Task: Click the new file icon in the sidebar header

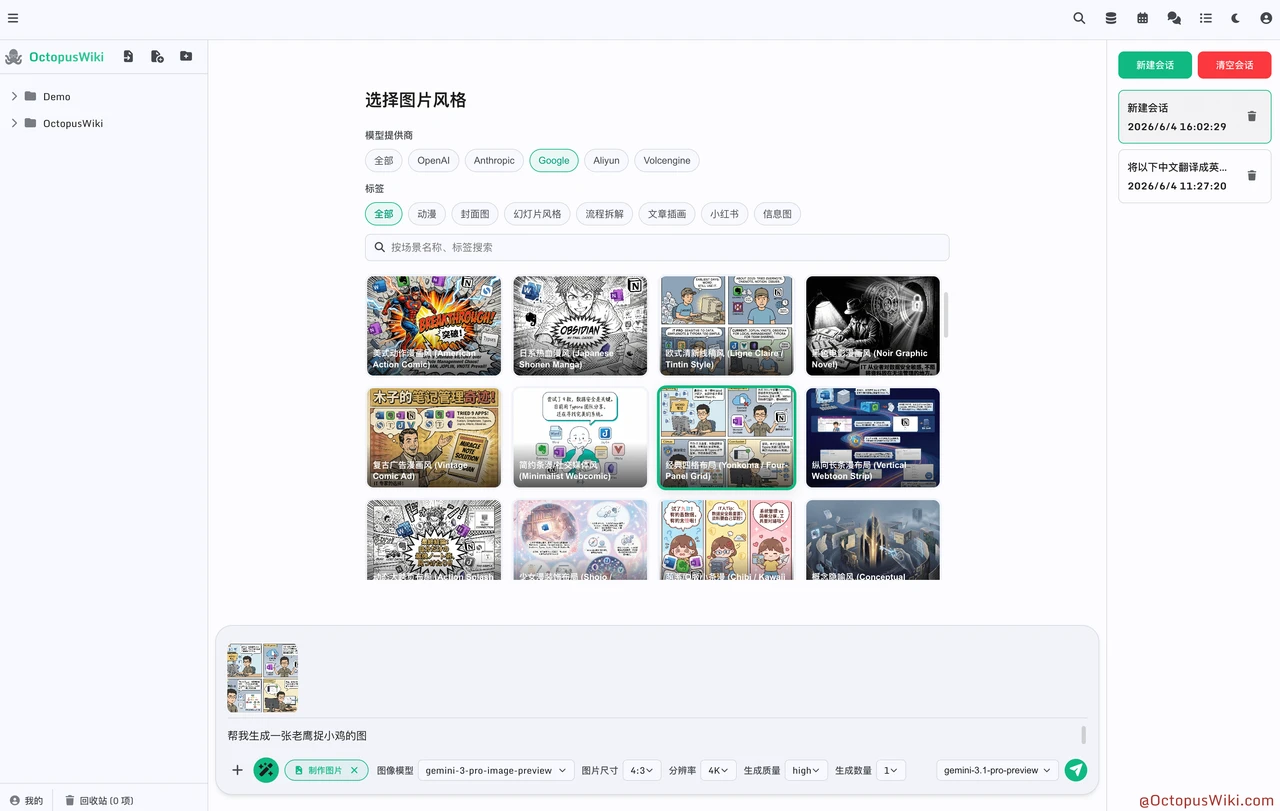Action: point(157,57)
